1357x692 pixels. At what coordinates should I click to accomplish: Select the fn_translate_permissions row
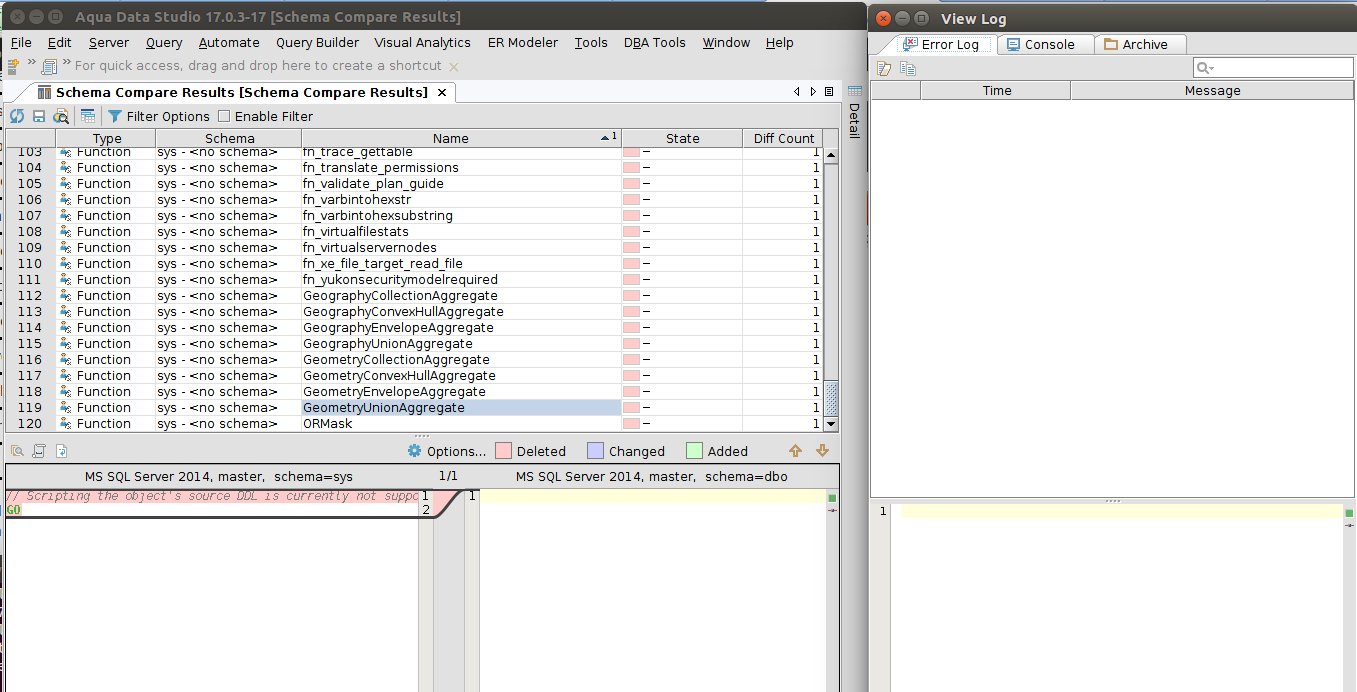[x=413, y=168]
